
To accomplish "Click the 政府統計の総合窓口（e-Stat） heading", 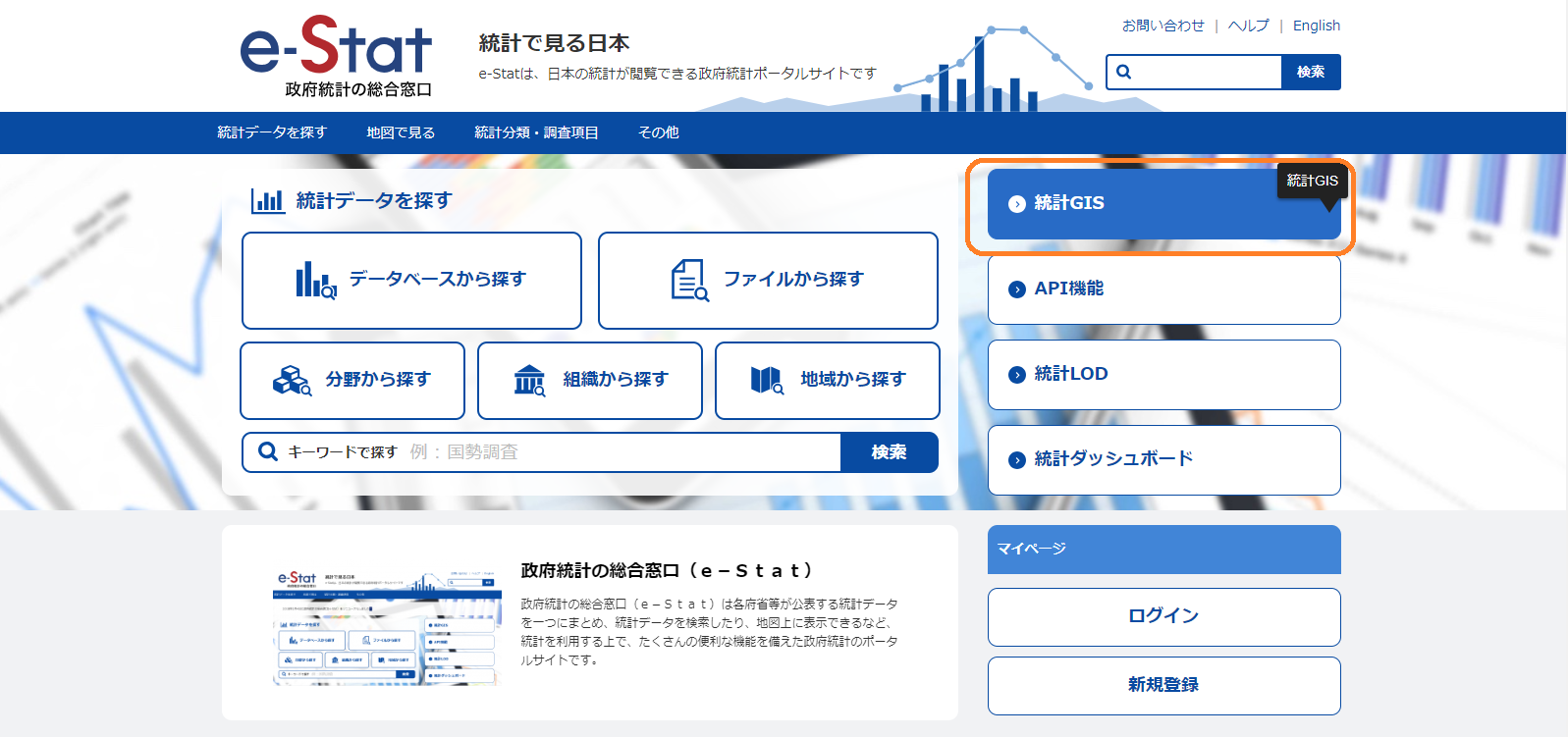I will tap(667, 571).
